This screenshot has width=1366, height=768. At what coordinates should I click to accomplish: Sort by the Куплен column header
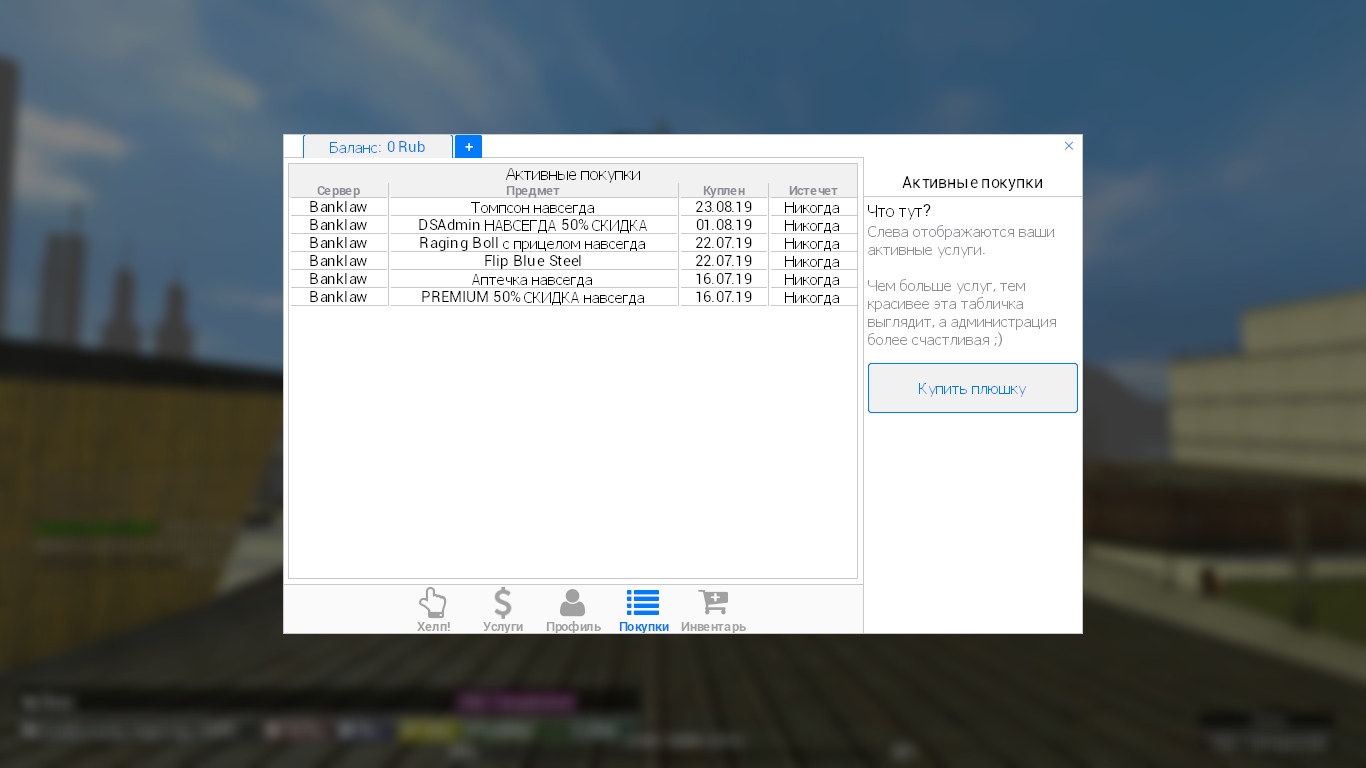pos(723,190)
